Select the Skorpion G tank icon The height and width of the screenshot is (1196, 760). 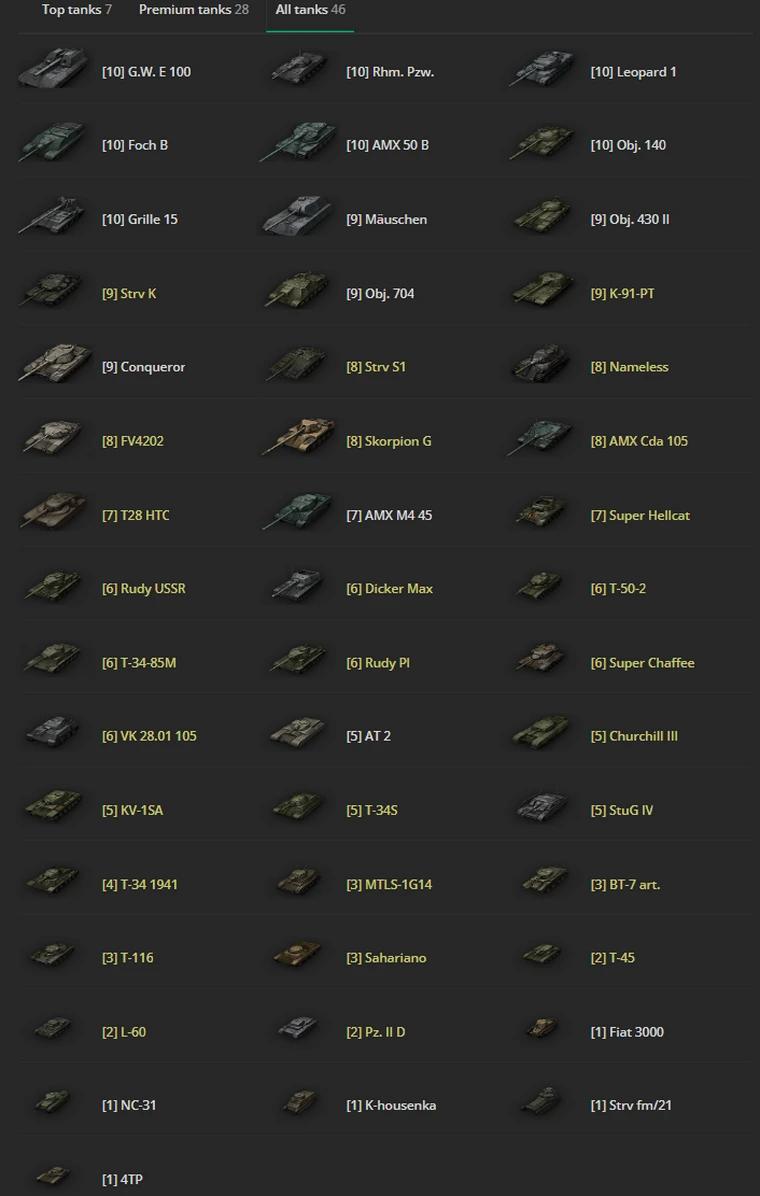[298, 437]
